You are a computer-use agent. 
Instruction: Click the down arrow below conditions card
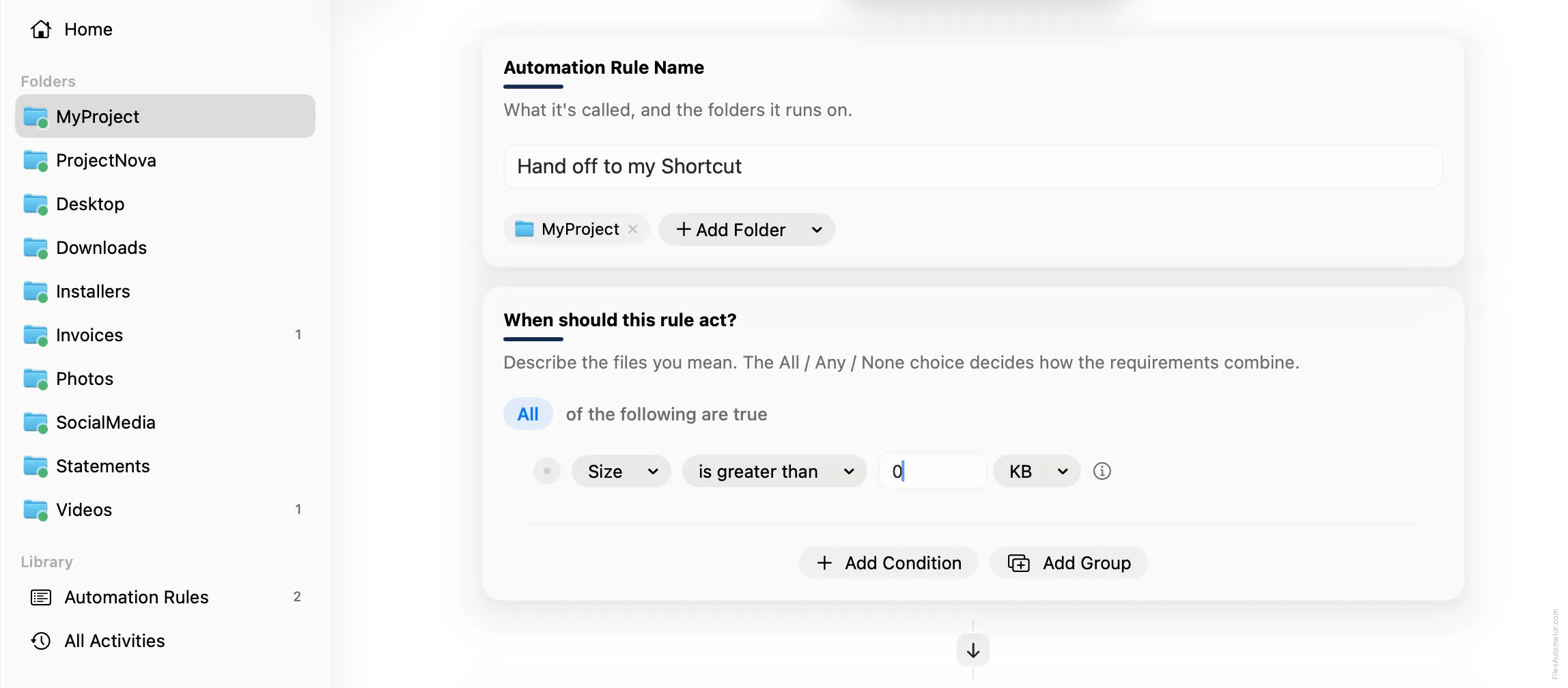click(973, 650)
